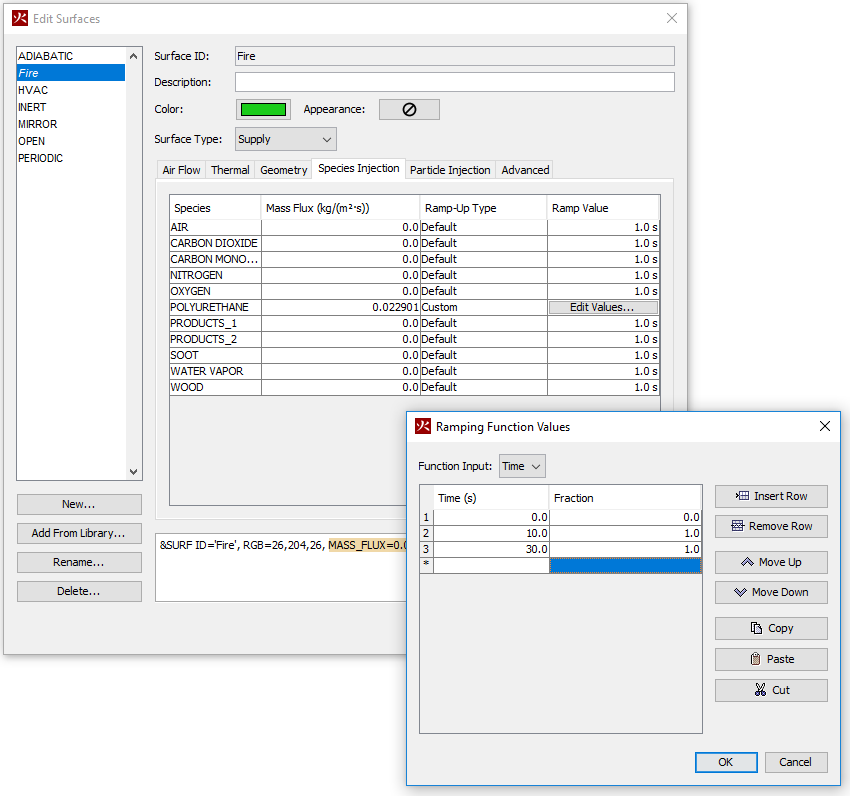Click the NITROGEN ramp value 1.0 s
850x796 pixels.
click(603, 275)
